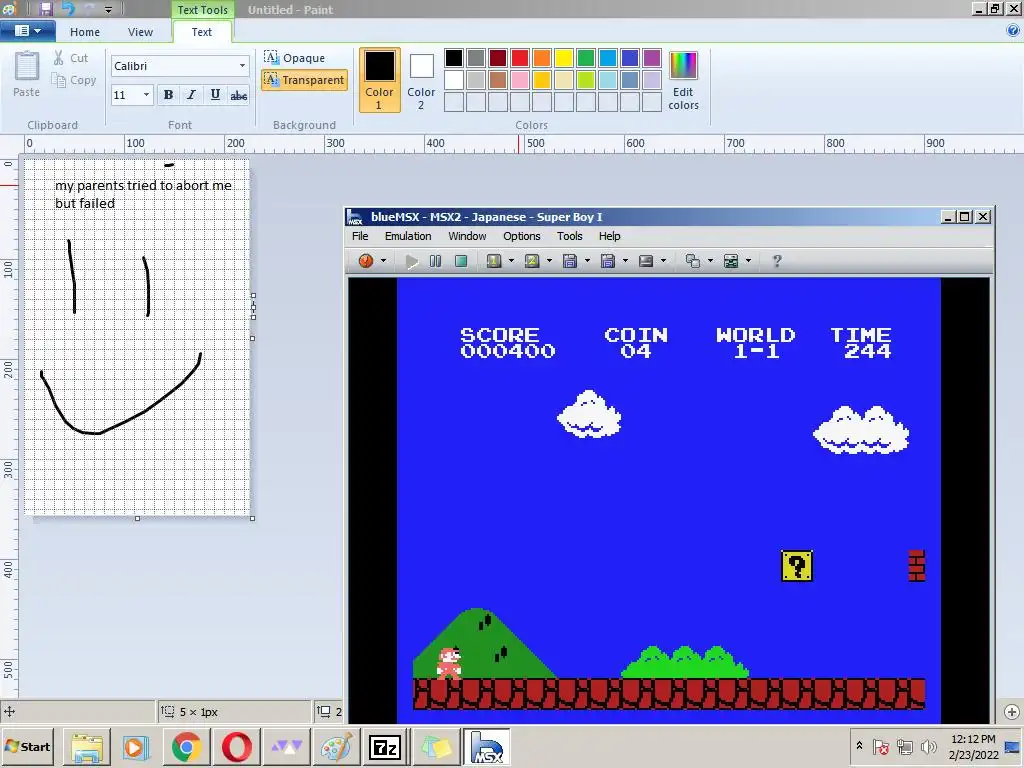Click the Cut button in Paint
The width and height of the screenshot is (1024, 768).
point(71,58)
